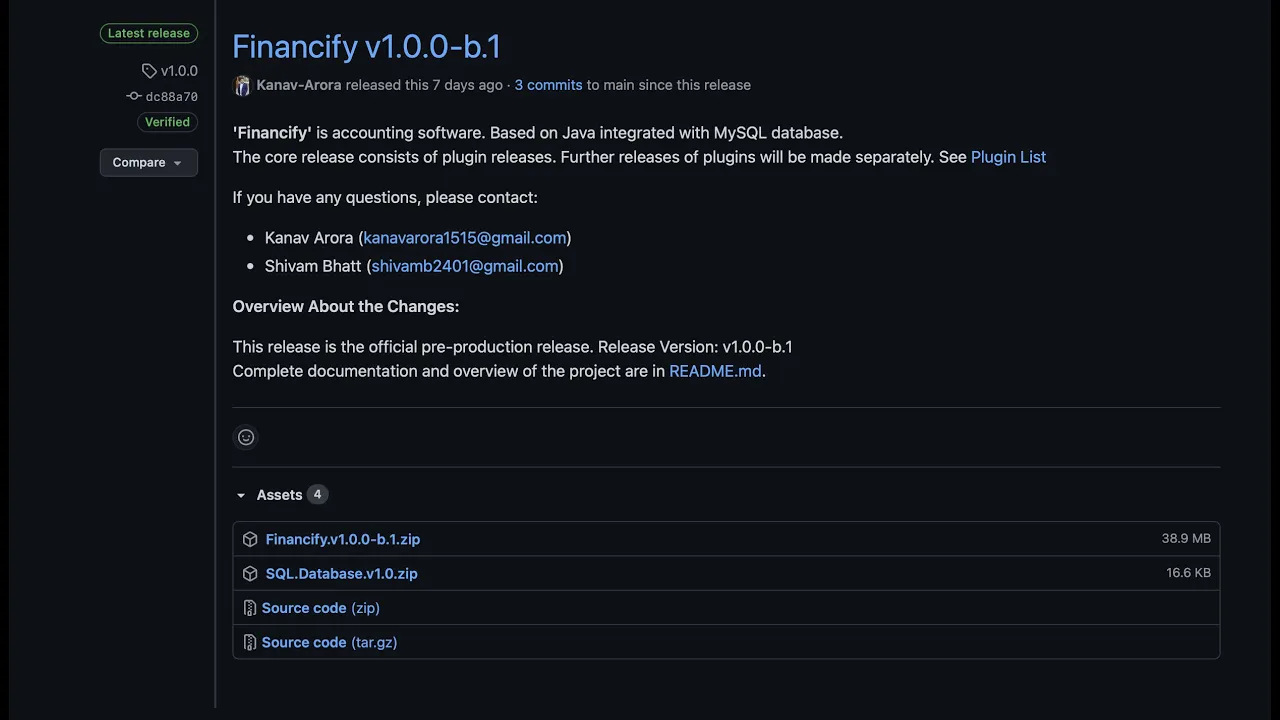Open the Compare dropdown
Image resolution: width=1280 pixels, height=720 pixels.
148,162
